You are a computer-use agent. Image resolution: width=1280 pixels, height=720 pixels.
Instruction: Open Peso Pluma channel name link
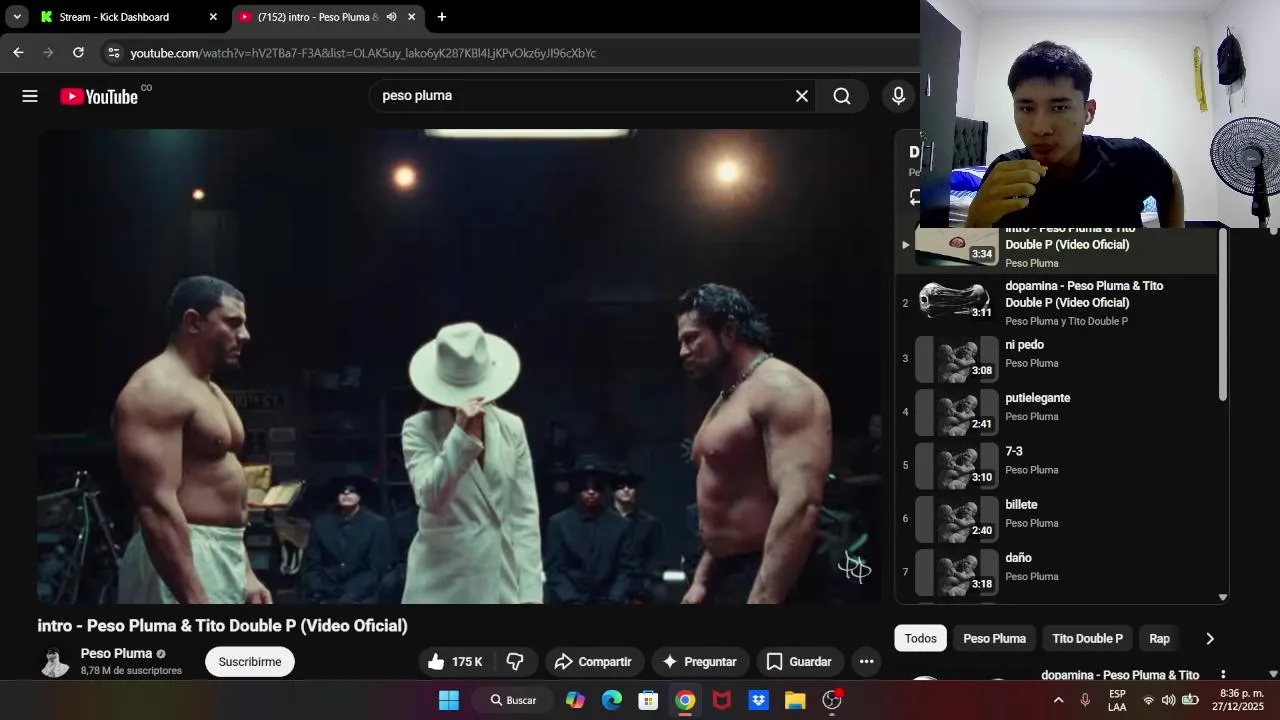tap(116, 654)
